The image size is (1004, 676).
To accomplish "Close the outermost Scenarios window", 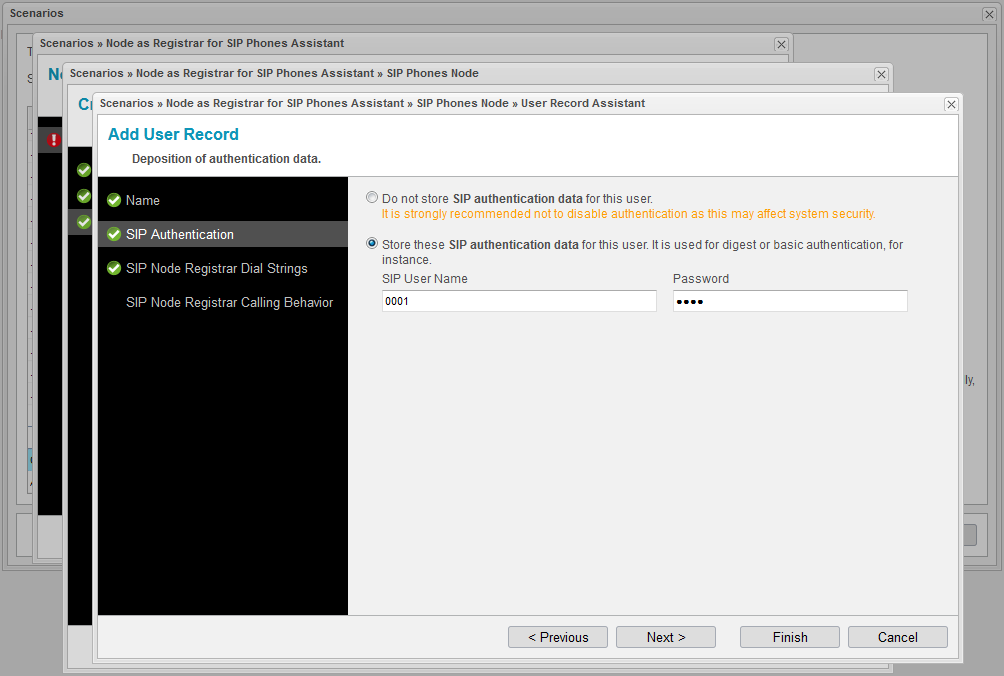I will (x=989, y=15).
